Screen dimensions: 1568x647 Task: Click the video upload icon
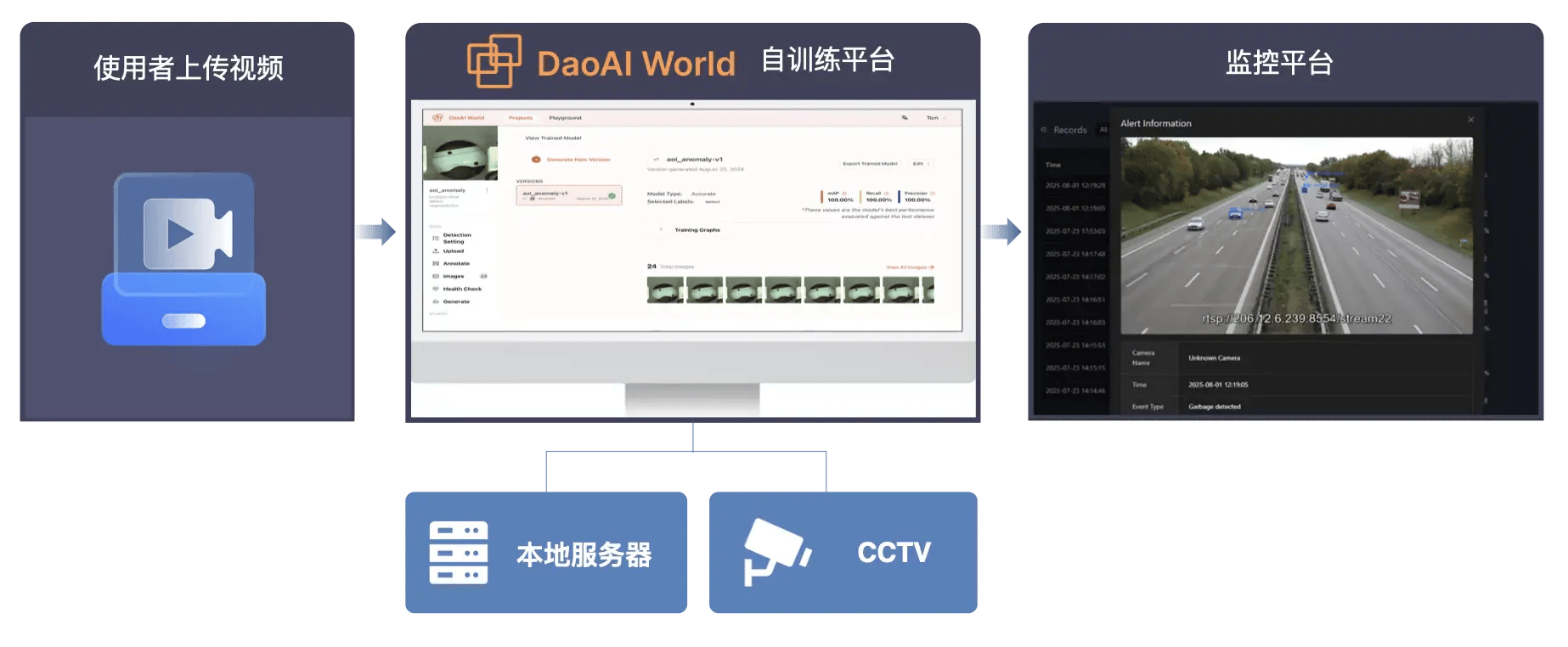184,259
